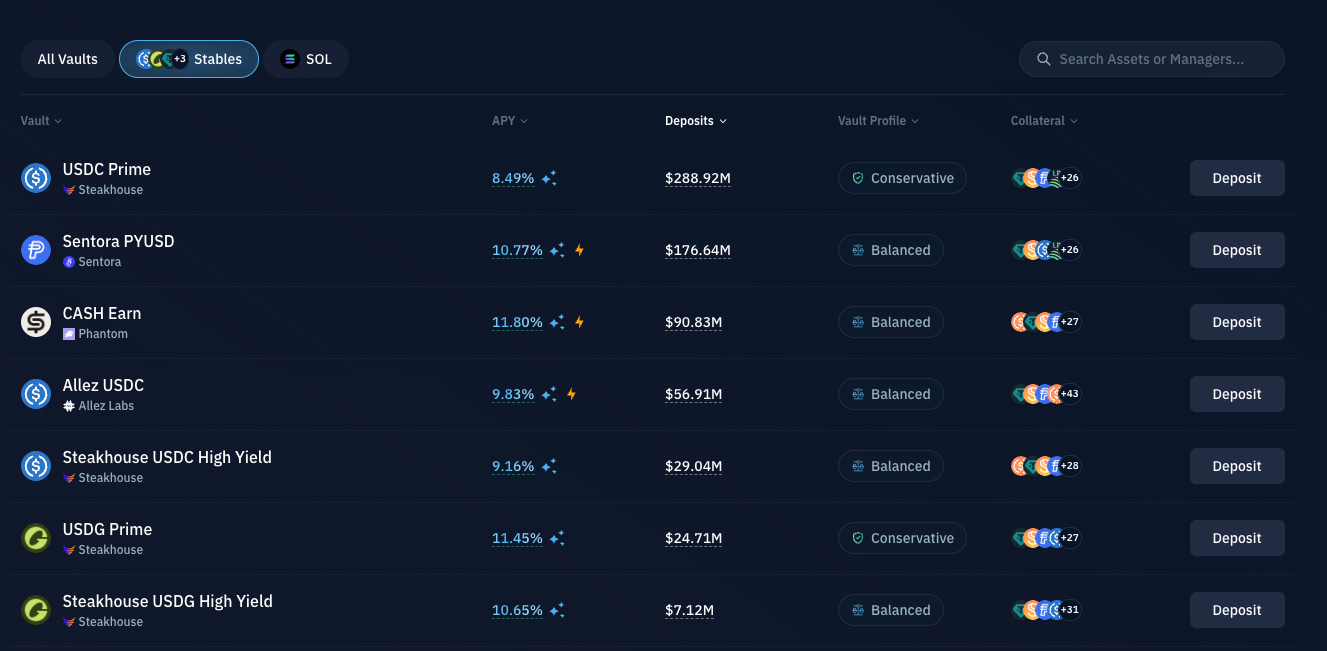Click the Conservative badge on USDG Prime
This screenshot has height=651, width=1327.
click(902, 538)
